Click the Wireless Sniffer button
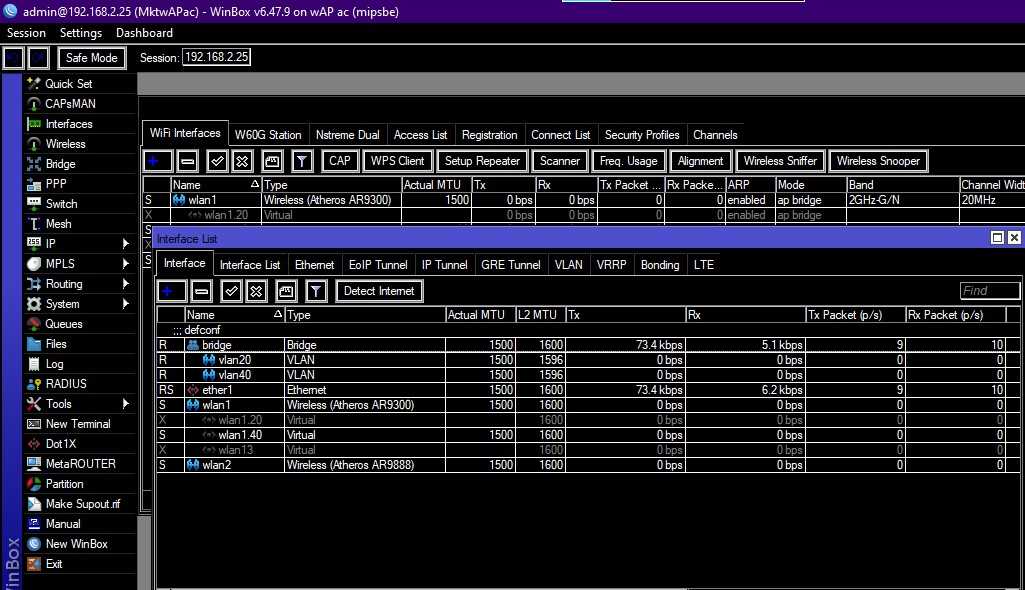Image resolution: width=1025 pixels, height=590 pixels. tap(780, 161)
